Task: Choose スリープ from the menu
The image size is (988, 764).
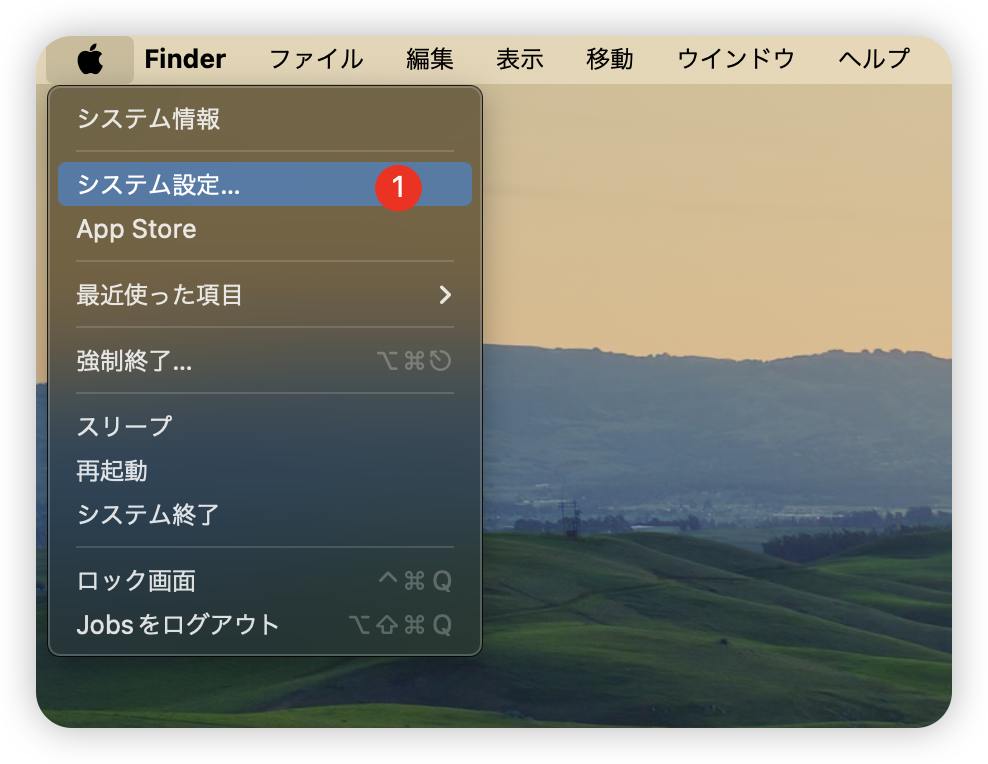Action: tap(265, 426)
